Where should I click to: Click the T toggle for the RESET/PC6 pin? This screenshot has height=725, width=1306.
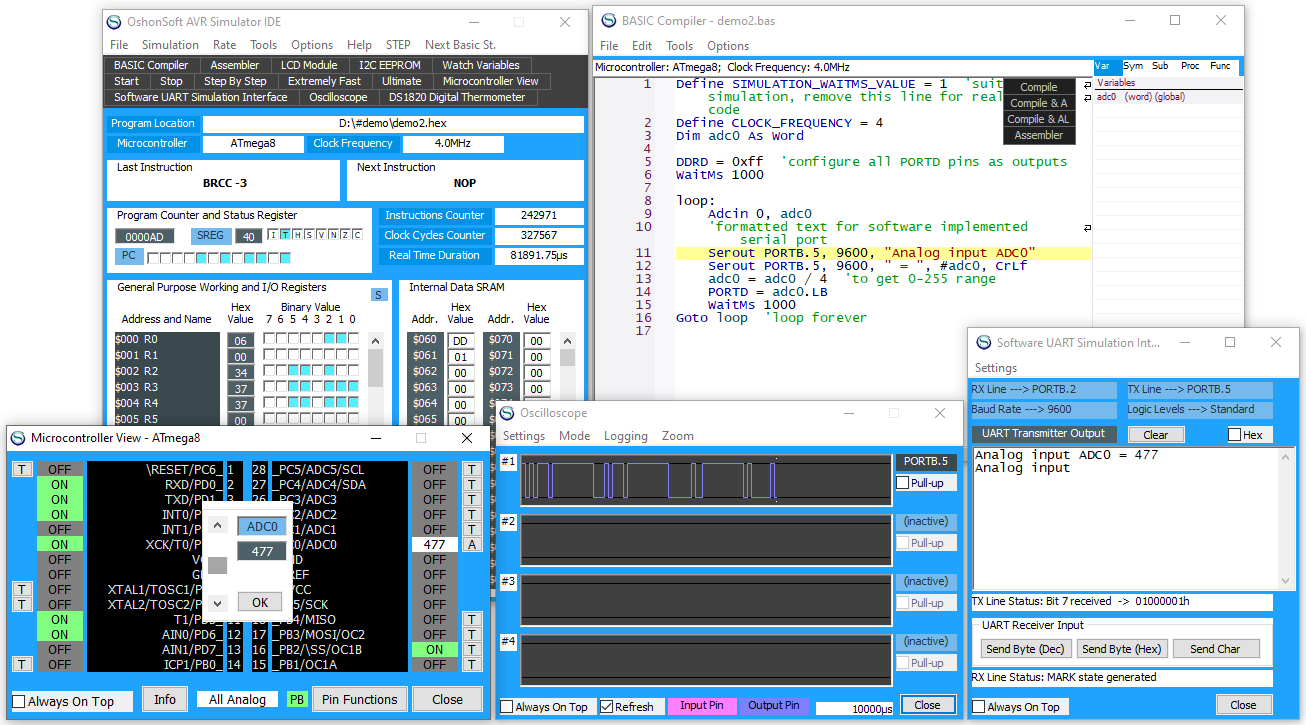click(x=21, y=470)
